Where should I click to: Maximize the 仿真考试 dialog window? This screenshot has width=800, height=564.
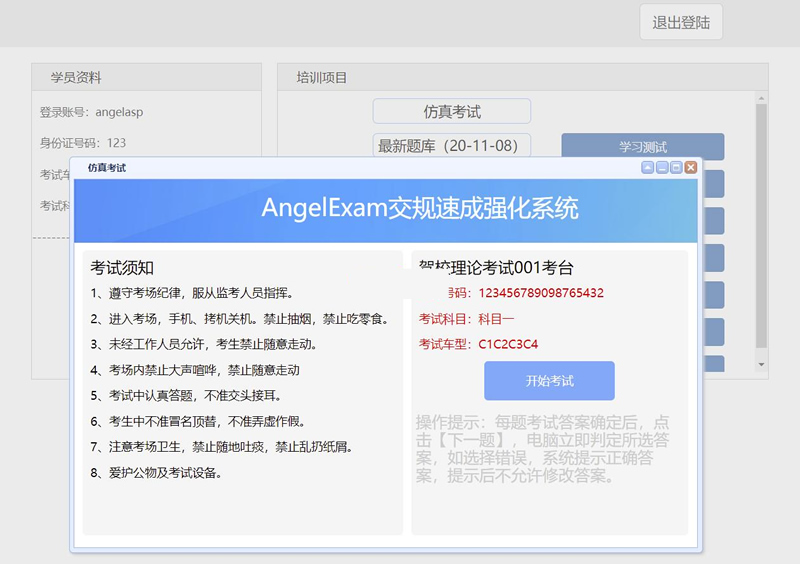(676, 168)
